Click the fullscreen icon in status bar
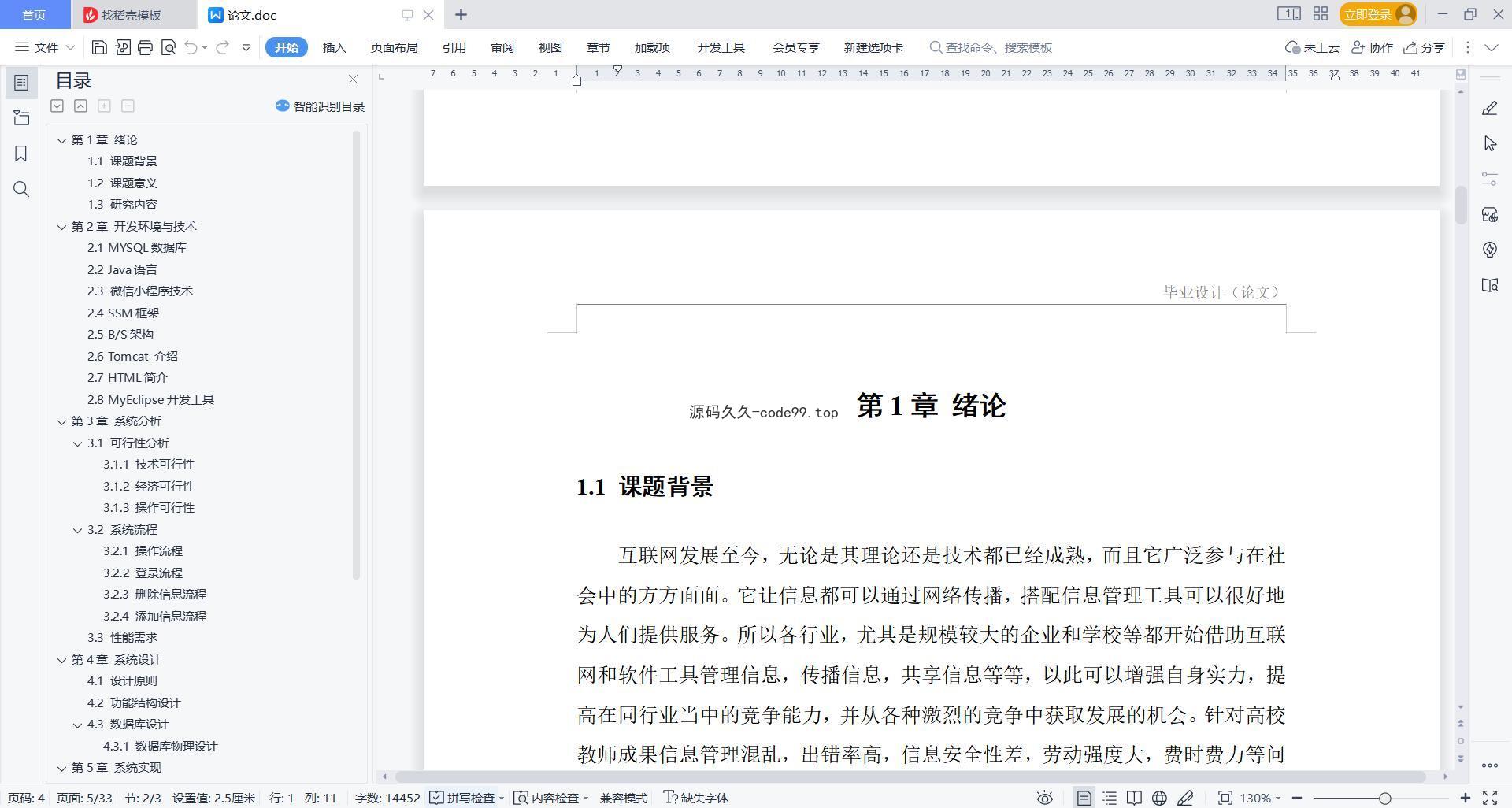This screenshot has height=808, width=1512. click(x=1490, y=798)
